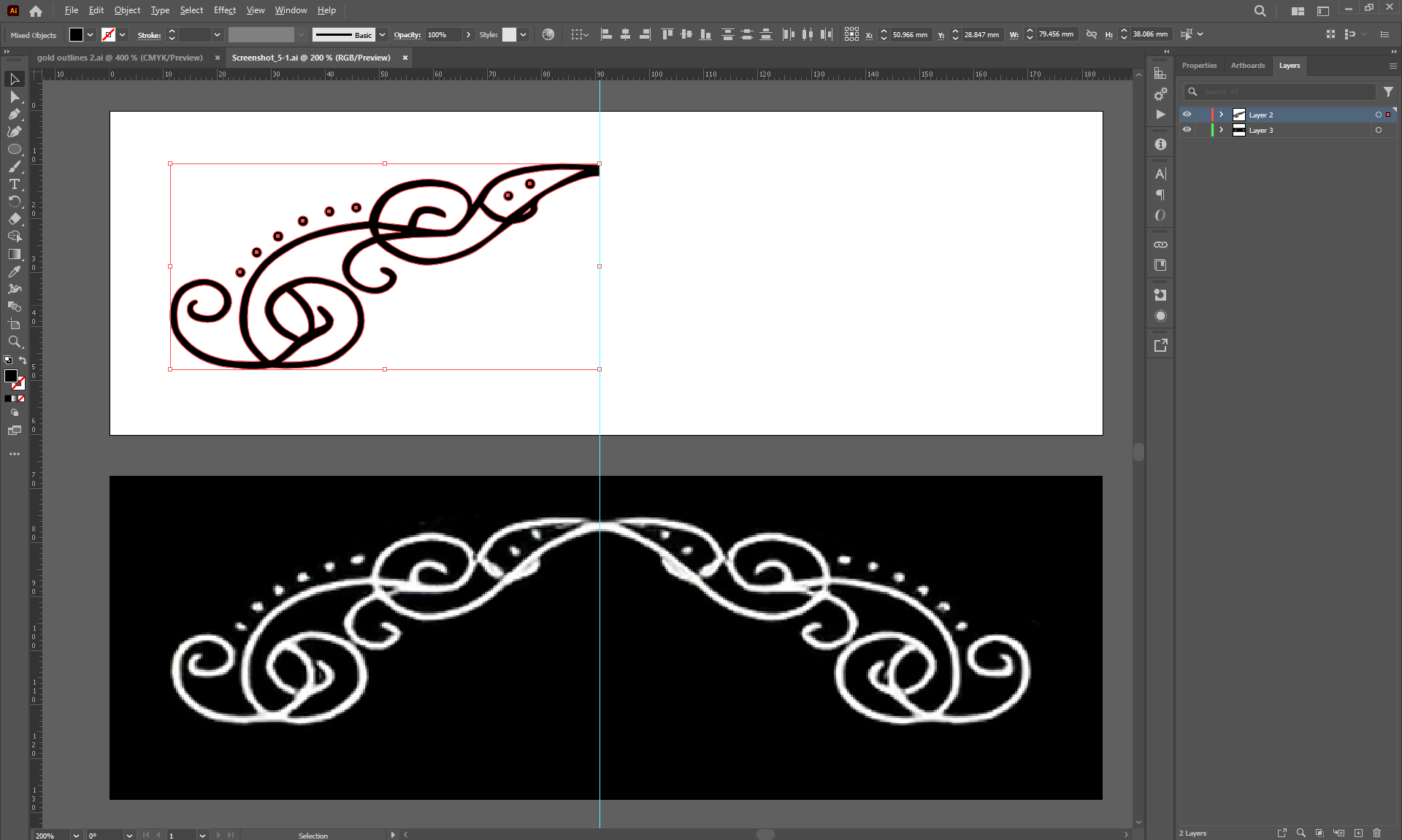
Task: Swap fill and stroke colors
Action: click(x=23, y=360)
